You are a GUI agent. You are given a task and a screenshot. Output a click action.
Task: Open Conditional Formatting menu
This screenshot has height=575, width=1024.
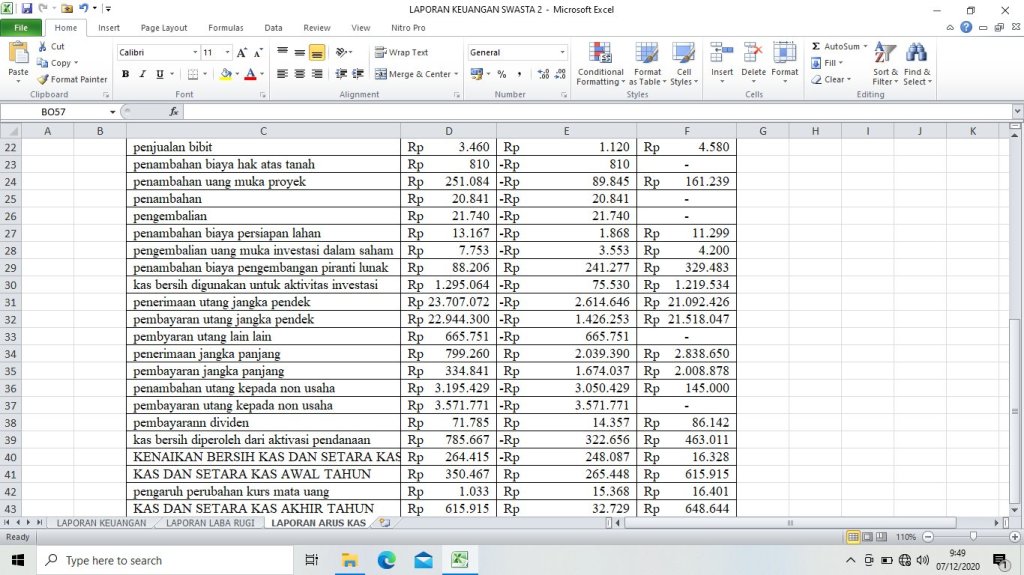[x=600, y=63]
